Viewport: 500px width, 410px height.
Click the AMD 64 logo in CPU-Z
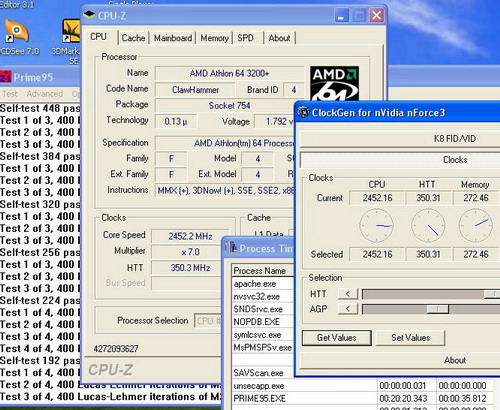point(334,84)
